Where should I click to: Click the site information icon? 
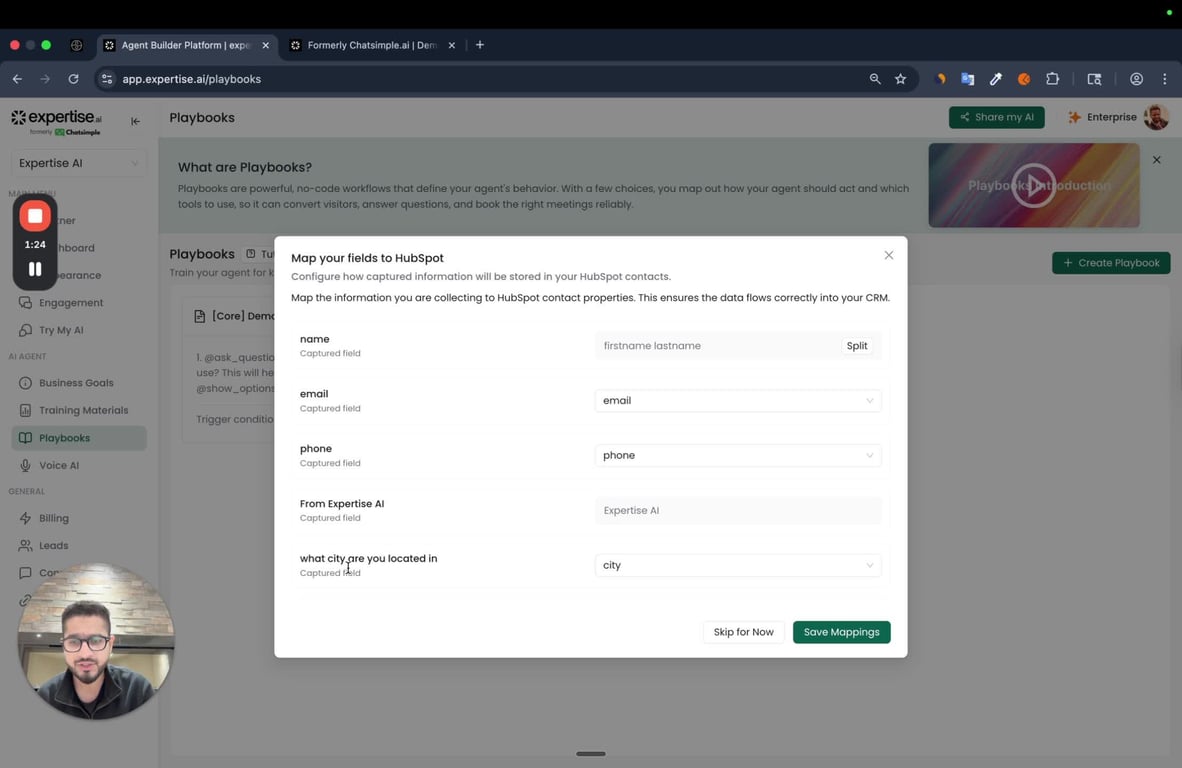107,79
